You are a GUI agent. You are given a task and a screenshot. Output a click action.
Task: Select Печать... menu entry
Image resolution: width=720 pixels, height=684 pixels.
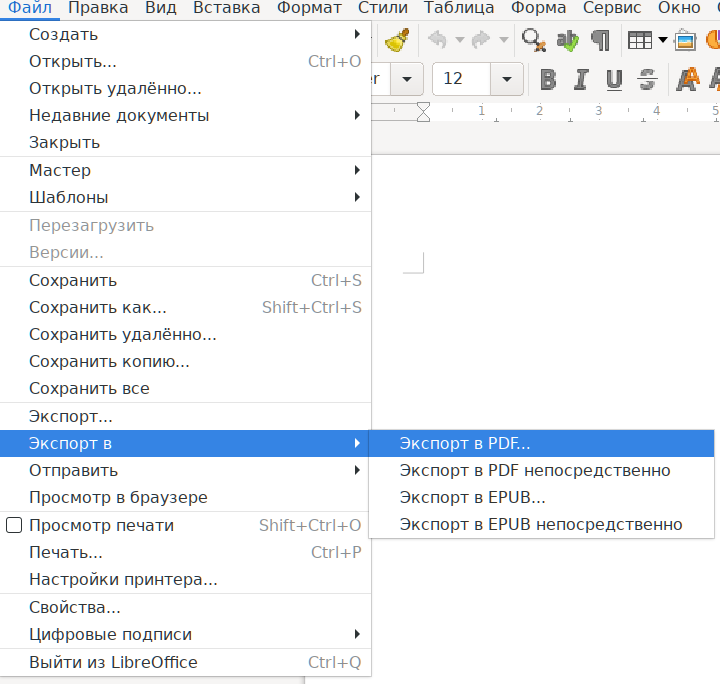pyautogui.click(x=186, y=552)
